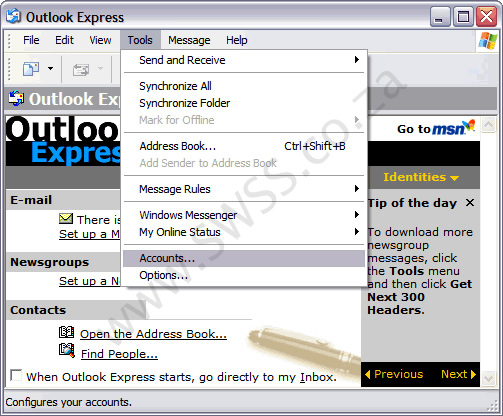Click the Find People... link
The width and height of the screenshot is (503, 416).
click(119, 354)
